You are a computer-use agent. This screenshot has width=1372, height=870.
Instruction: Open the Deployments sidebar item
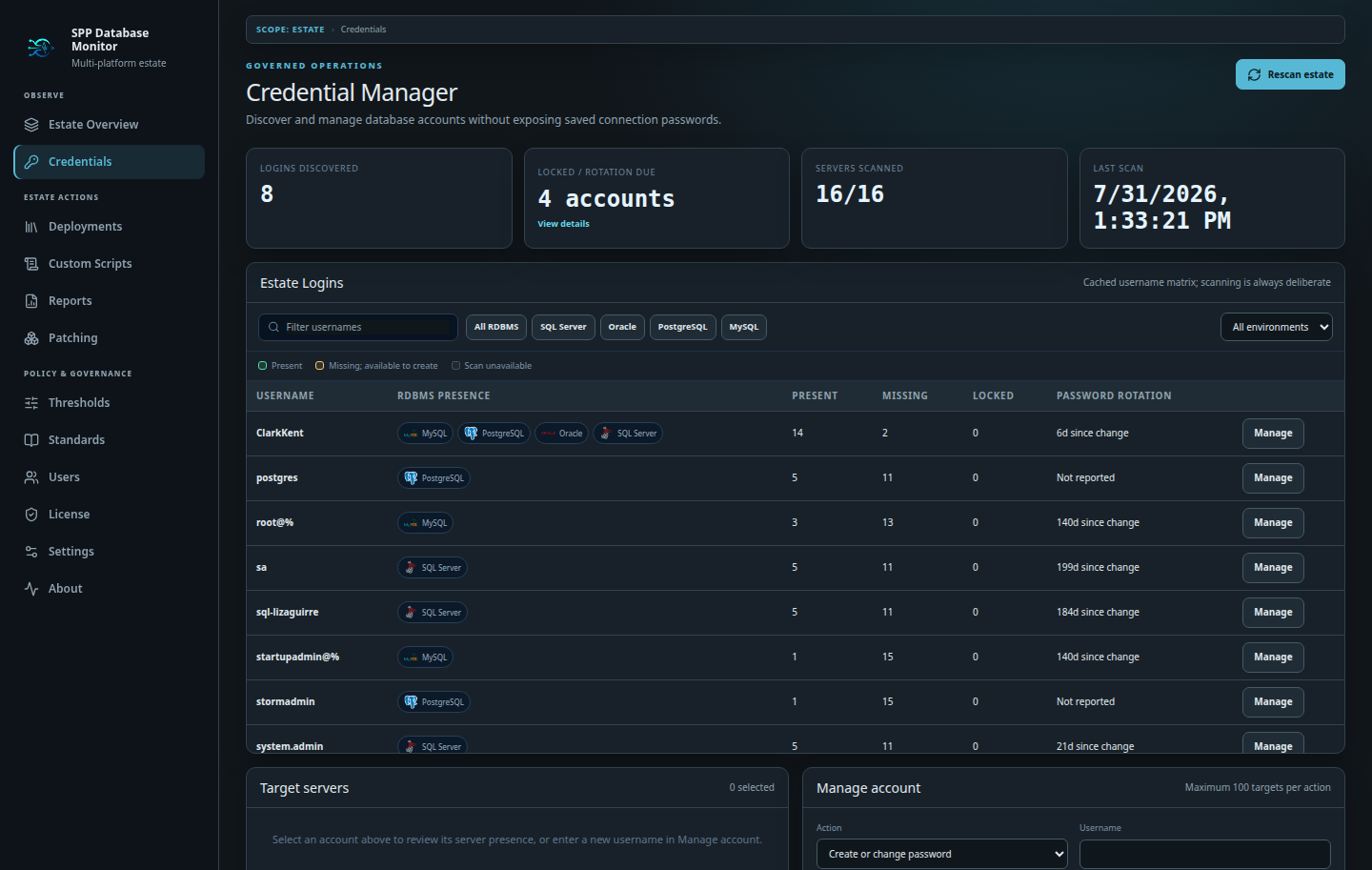[x=109, y=227]
